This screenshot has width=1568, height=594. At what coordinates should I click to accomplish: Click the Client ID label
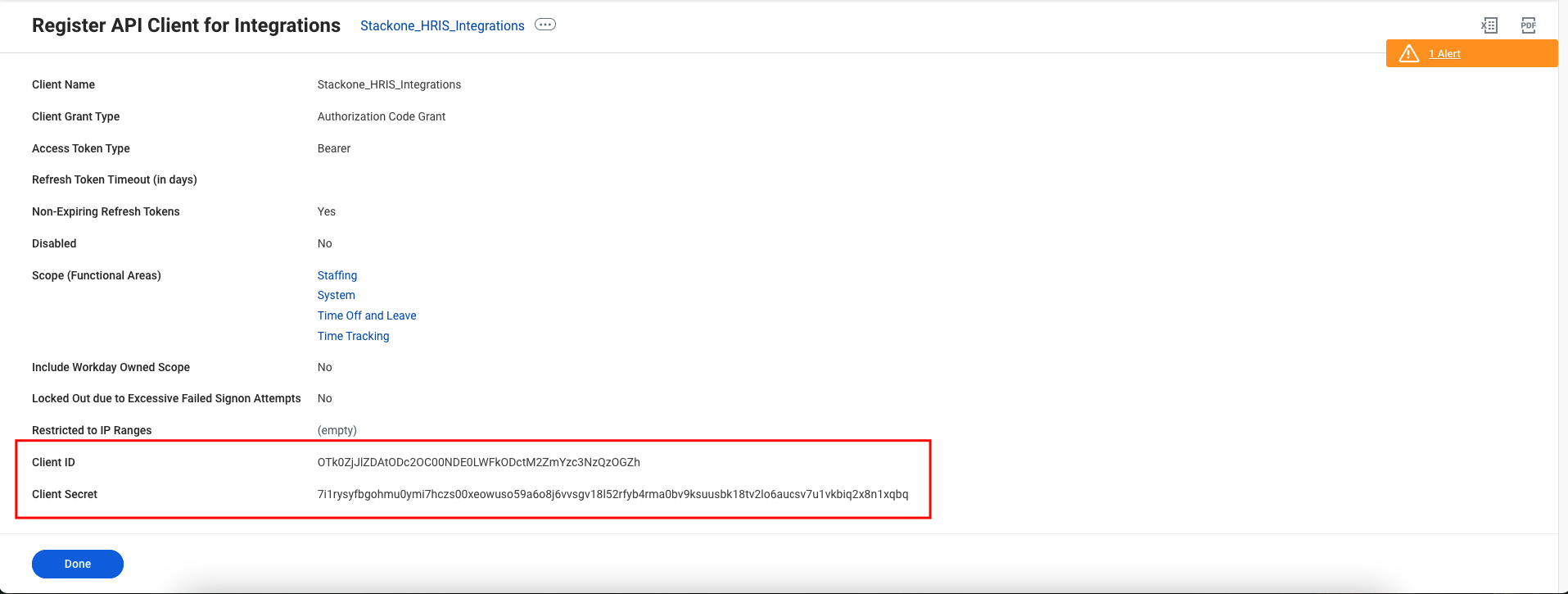coord(53,462)
